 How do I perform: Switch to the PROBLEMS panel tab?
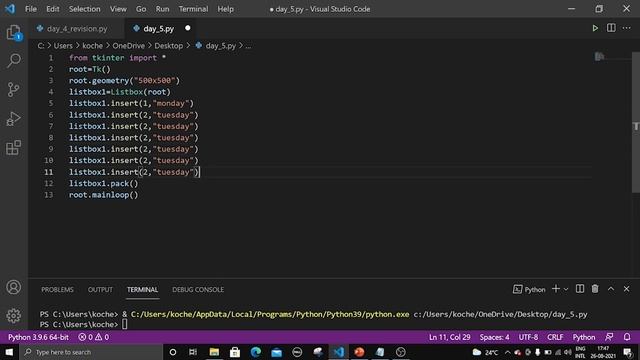coord(57,289)
